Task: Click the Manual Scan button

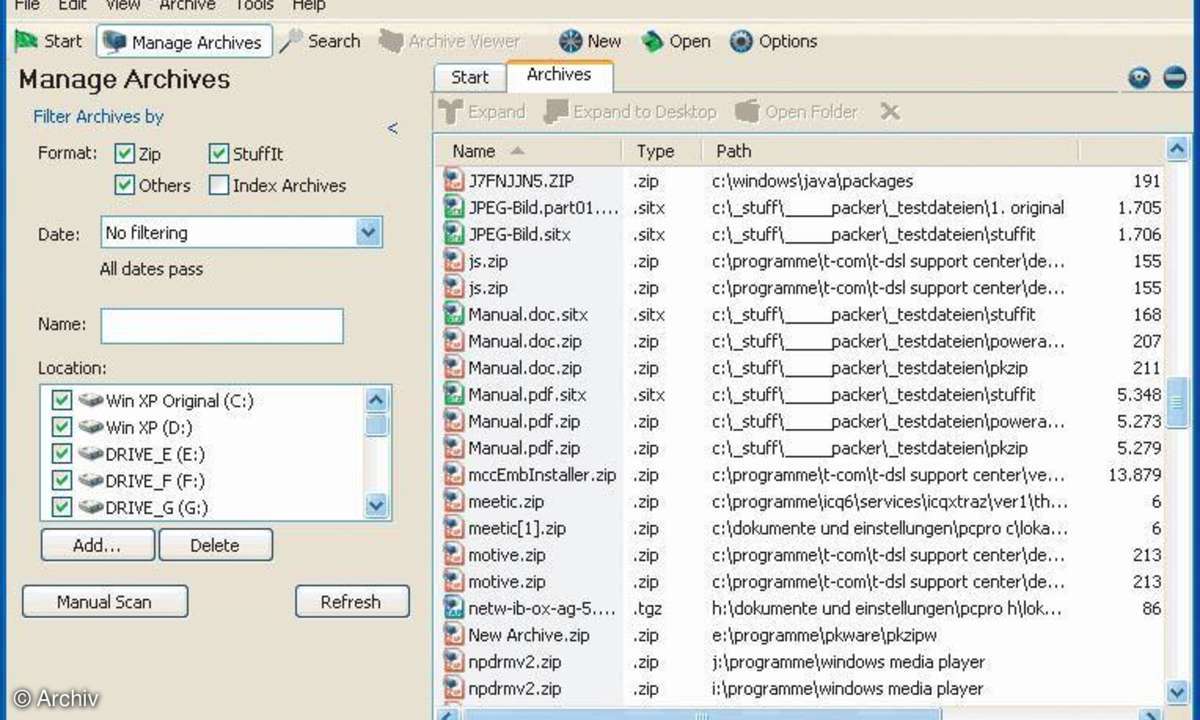Action: click(x=105, y=602)
